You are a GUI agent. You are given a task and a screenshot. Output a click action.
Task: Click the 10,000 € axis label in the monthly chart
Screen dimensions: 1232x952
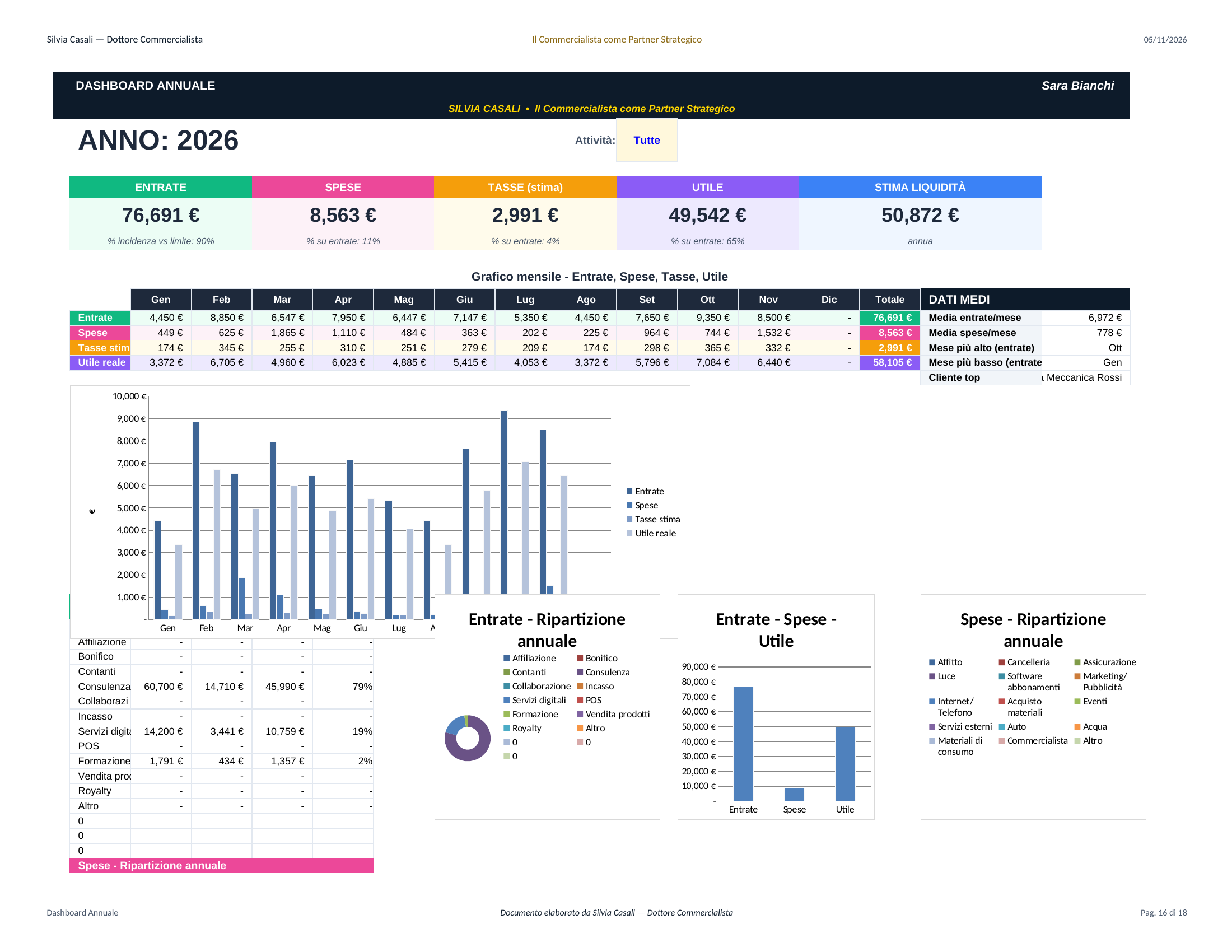129,396
